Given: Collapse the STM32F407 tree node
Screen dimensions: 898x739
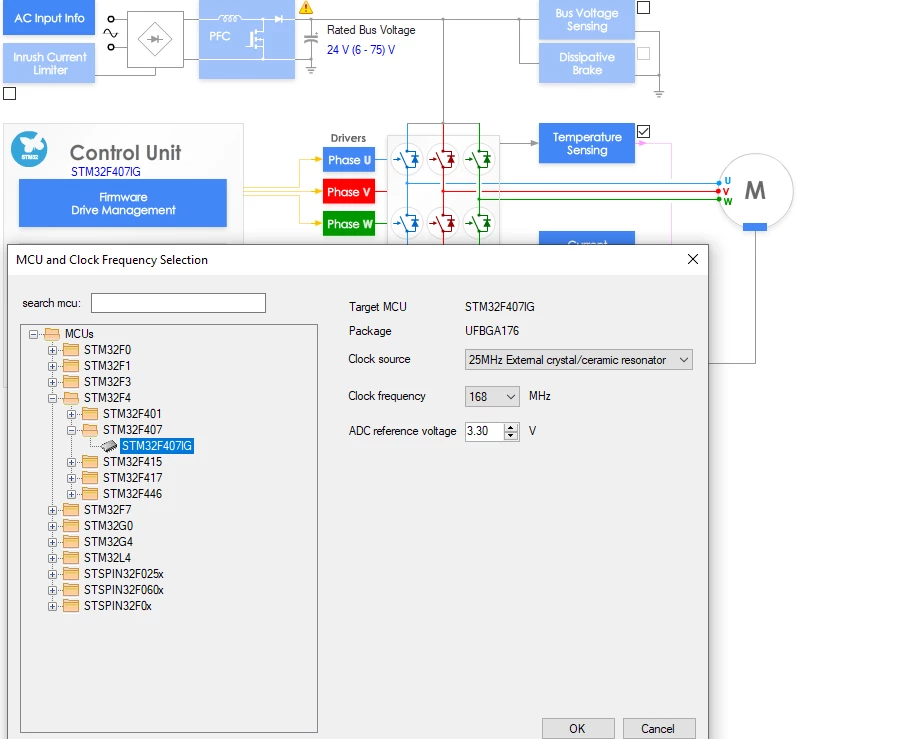Looking at the screenshot, I should [x=71, y=430].
